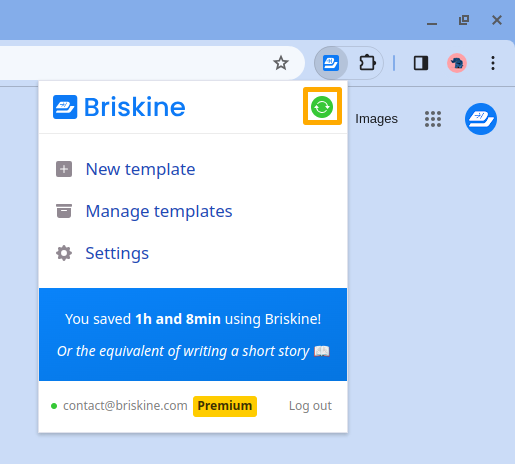
Task: Bookmark this page with the star icon
Action: (x=281, y=63)
